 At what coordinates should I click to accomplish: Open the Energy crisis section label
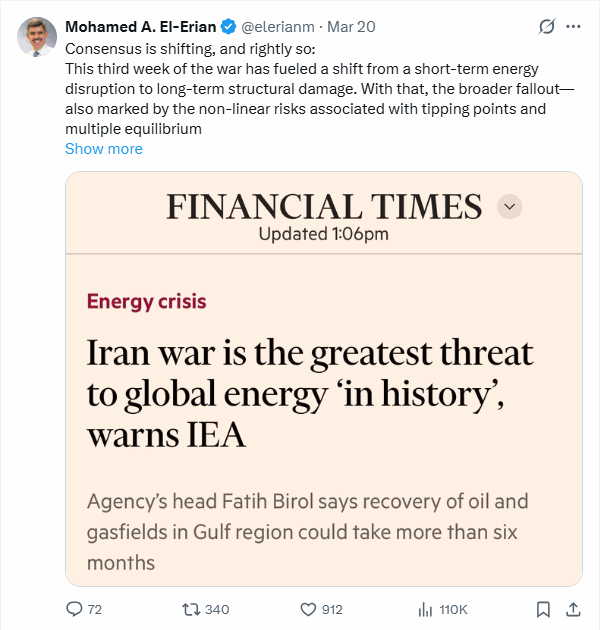point(147,301)
